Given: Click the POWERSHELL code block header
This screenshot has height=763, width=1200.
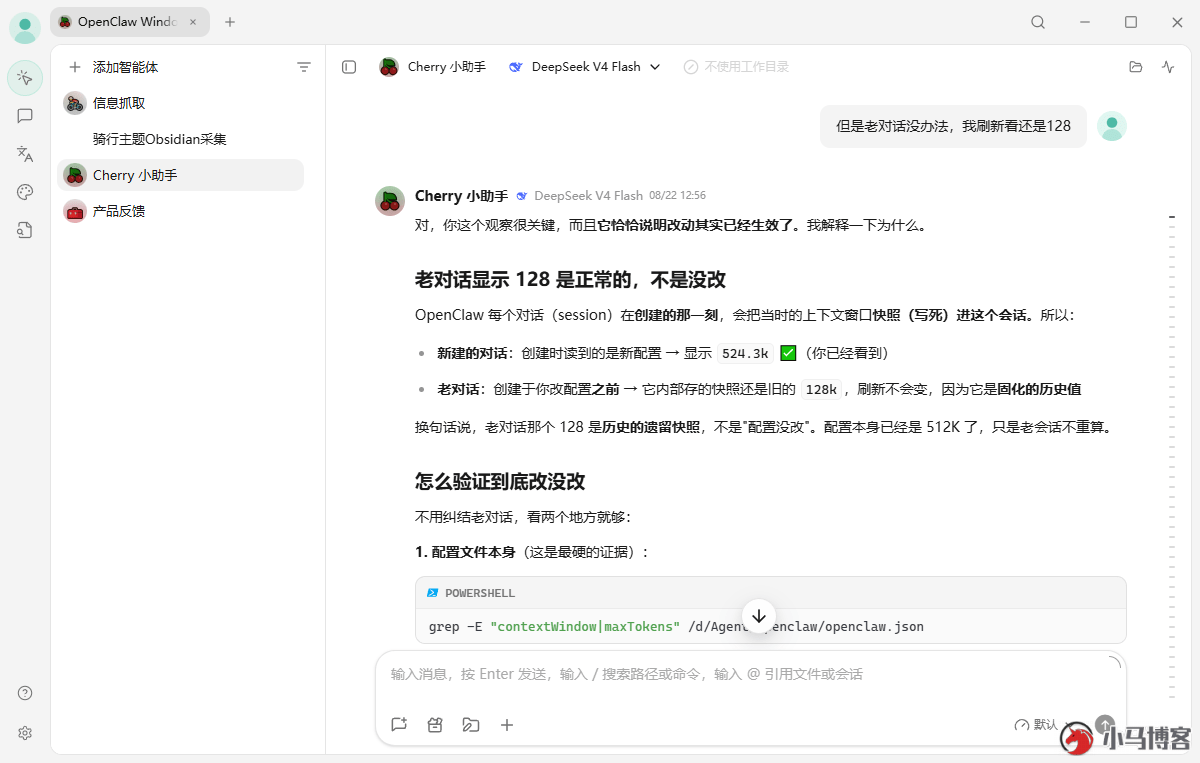Looking at the screenshot, I should point(770,593).
